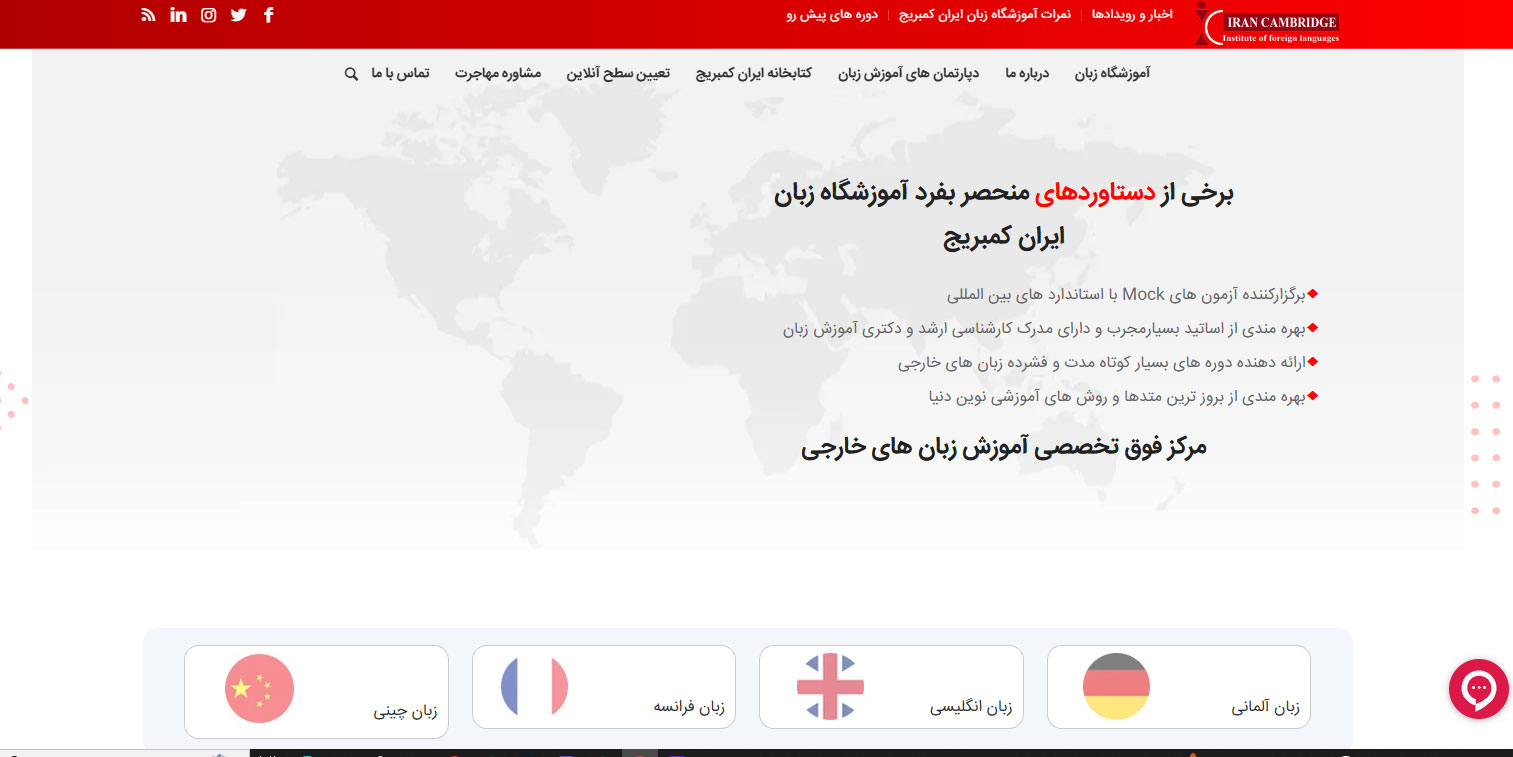Click bullet بهره مندی از اساتید بسیارمجرب

1045,328
